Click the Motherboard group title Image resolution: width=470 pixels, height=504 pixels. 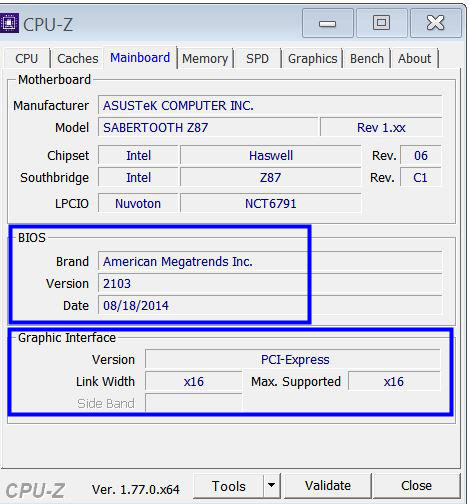[54, 80]
